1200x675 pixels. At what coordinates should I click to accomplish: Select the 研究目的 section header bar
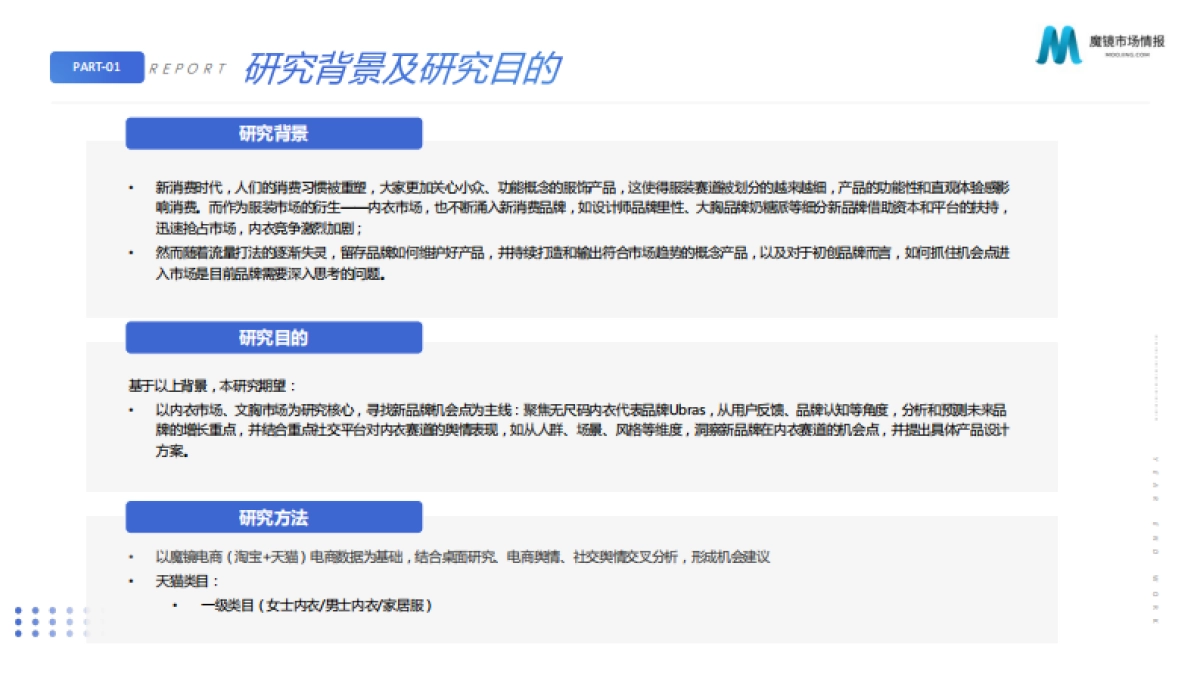[274, 338]
